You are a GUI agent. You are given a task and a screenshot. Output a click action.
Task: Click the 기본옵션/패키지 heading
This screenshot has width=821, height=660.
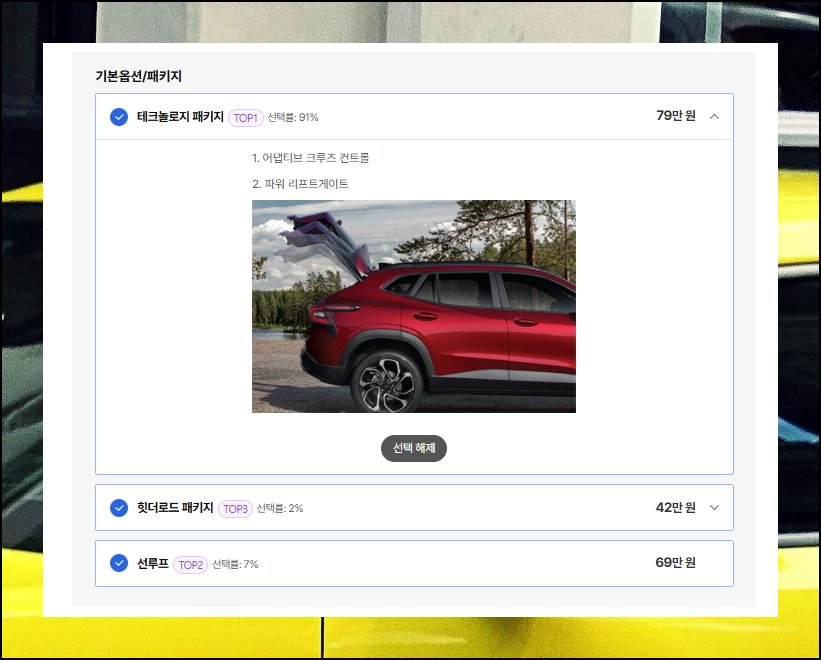pos(138,76)
